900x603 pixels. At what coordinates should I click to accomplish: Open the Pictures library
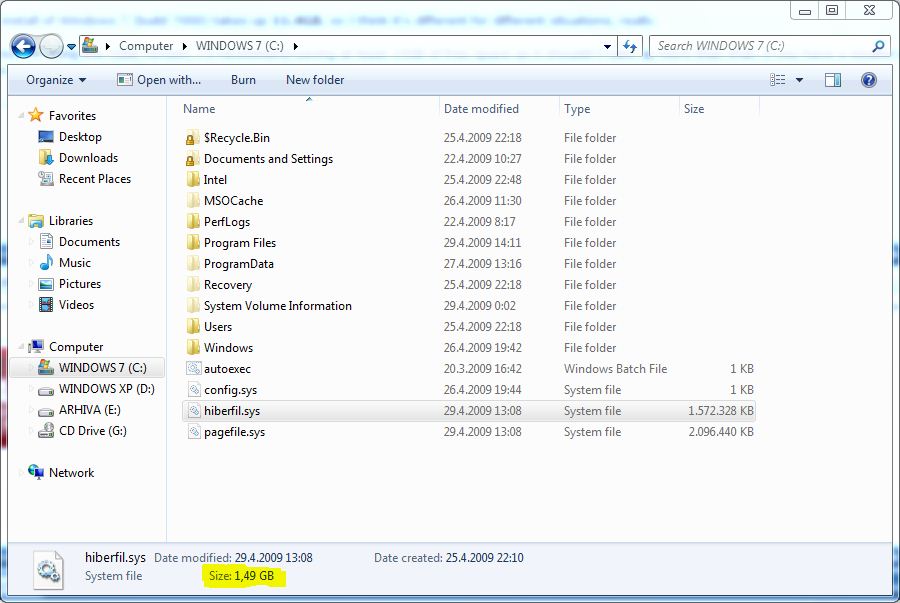80,284
